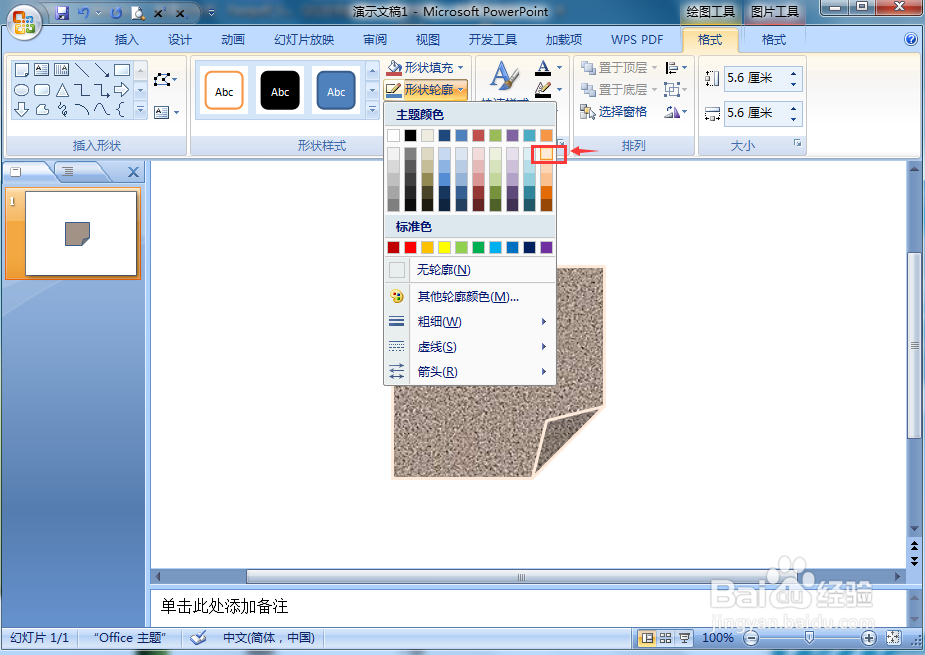Screen dimensions: 925x655
Task: Apply the black filled Abc shape style
Action: (280, 91)
